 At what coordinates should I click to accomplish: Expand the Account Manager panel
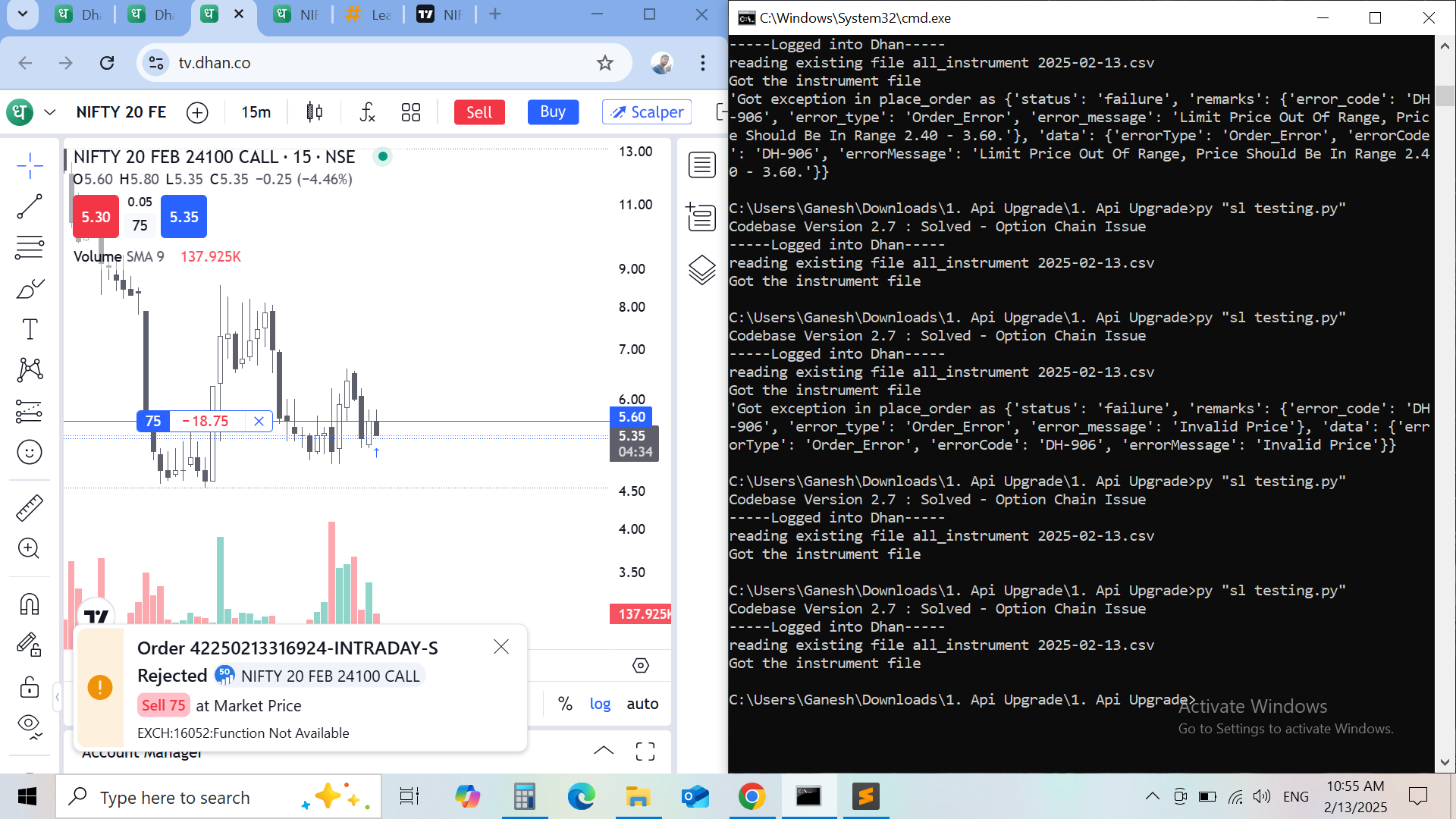click(604, 751)
